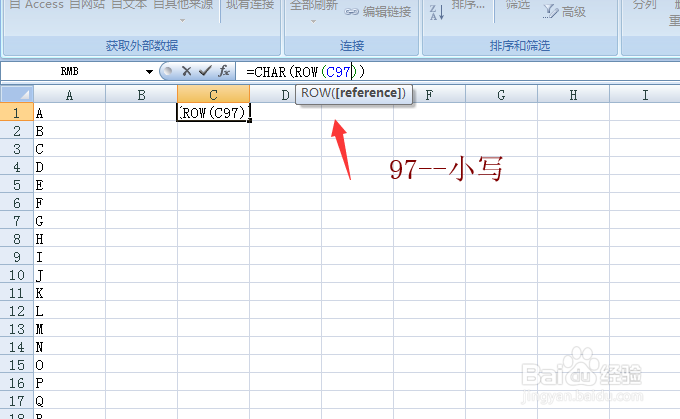The height and width of the screenshot is (419, 680).
Task: Expand Refresh All (全部刷新) dropdown arrow
Action: coord(314,21)
